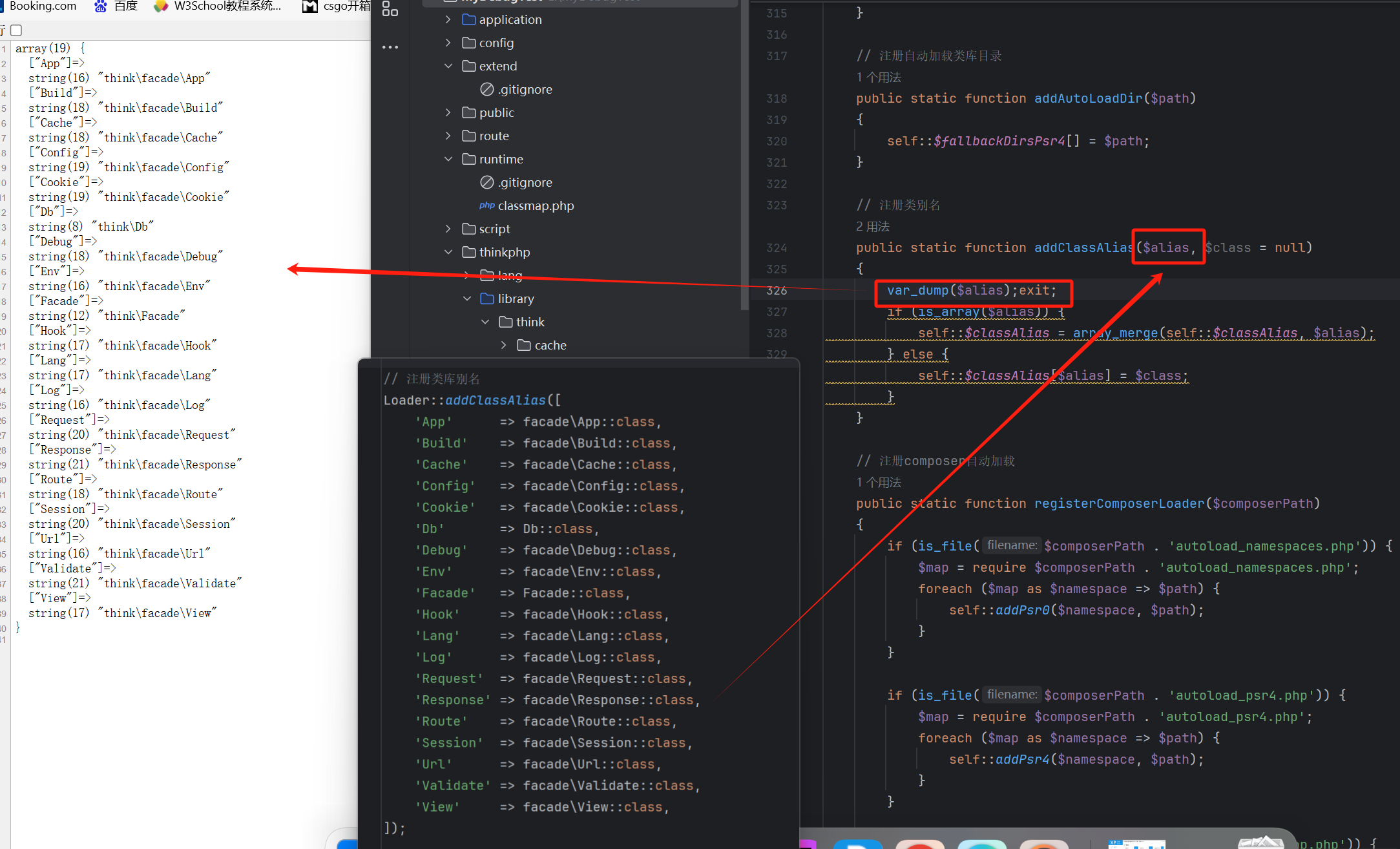
Task: Click '2 用法' usages hint above addClassAlias
Action: point(872,226)
